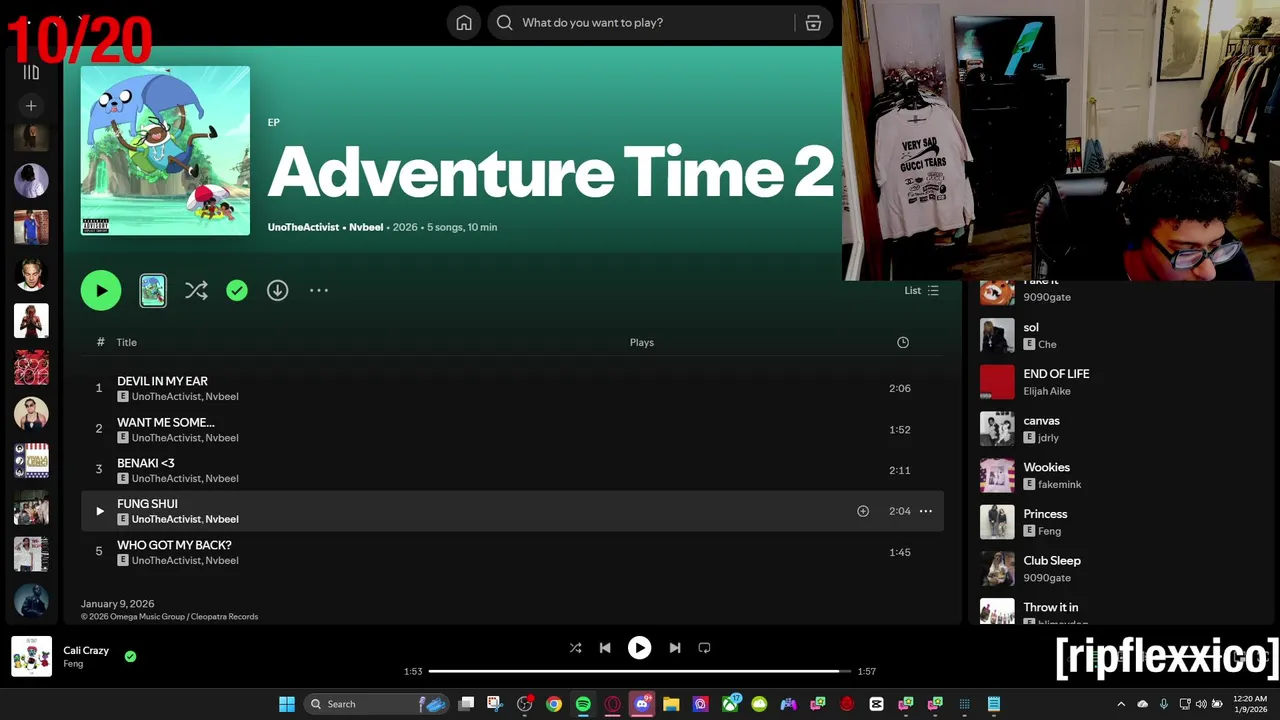1280x720 pixels.
Task: Open the List view options dropdown
Action: (922, 290)
